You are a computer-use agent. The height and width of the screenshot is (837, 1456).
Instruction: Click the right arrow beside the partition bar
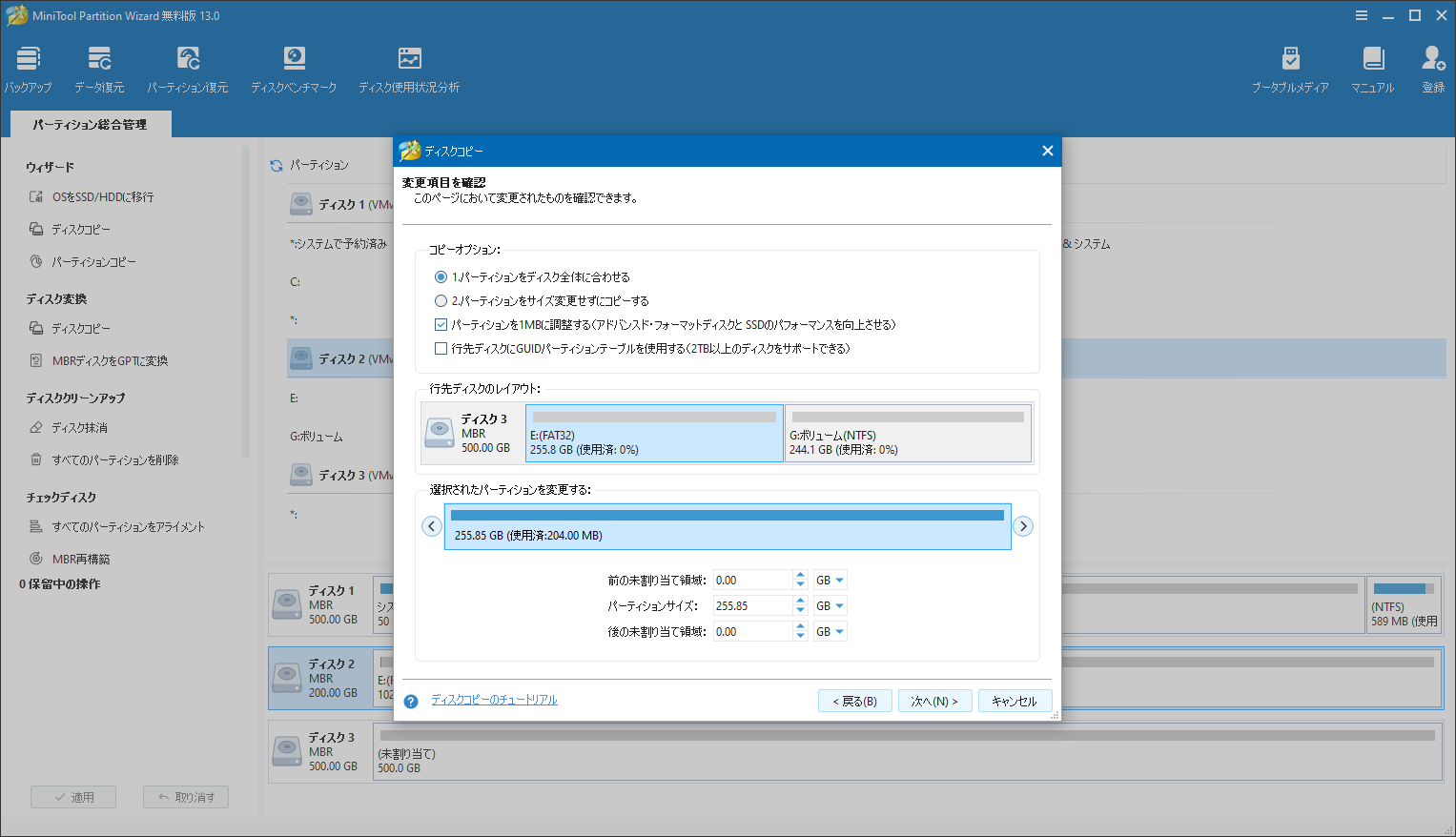(1023, 525)
